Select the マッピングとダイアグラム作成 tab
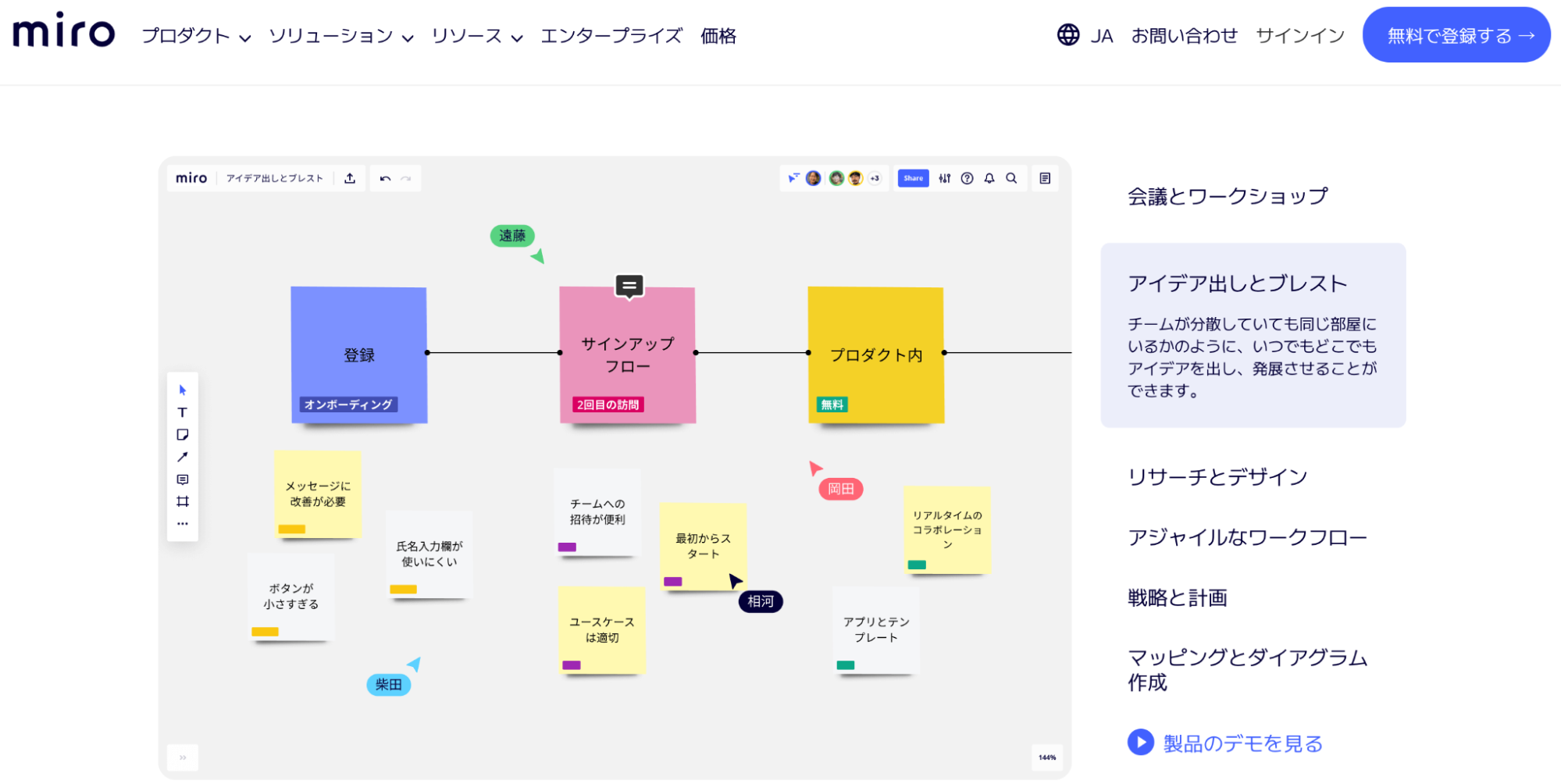 pyautogui.click(x=1247, y=669)
